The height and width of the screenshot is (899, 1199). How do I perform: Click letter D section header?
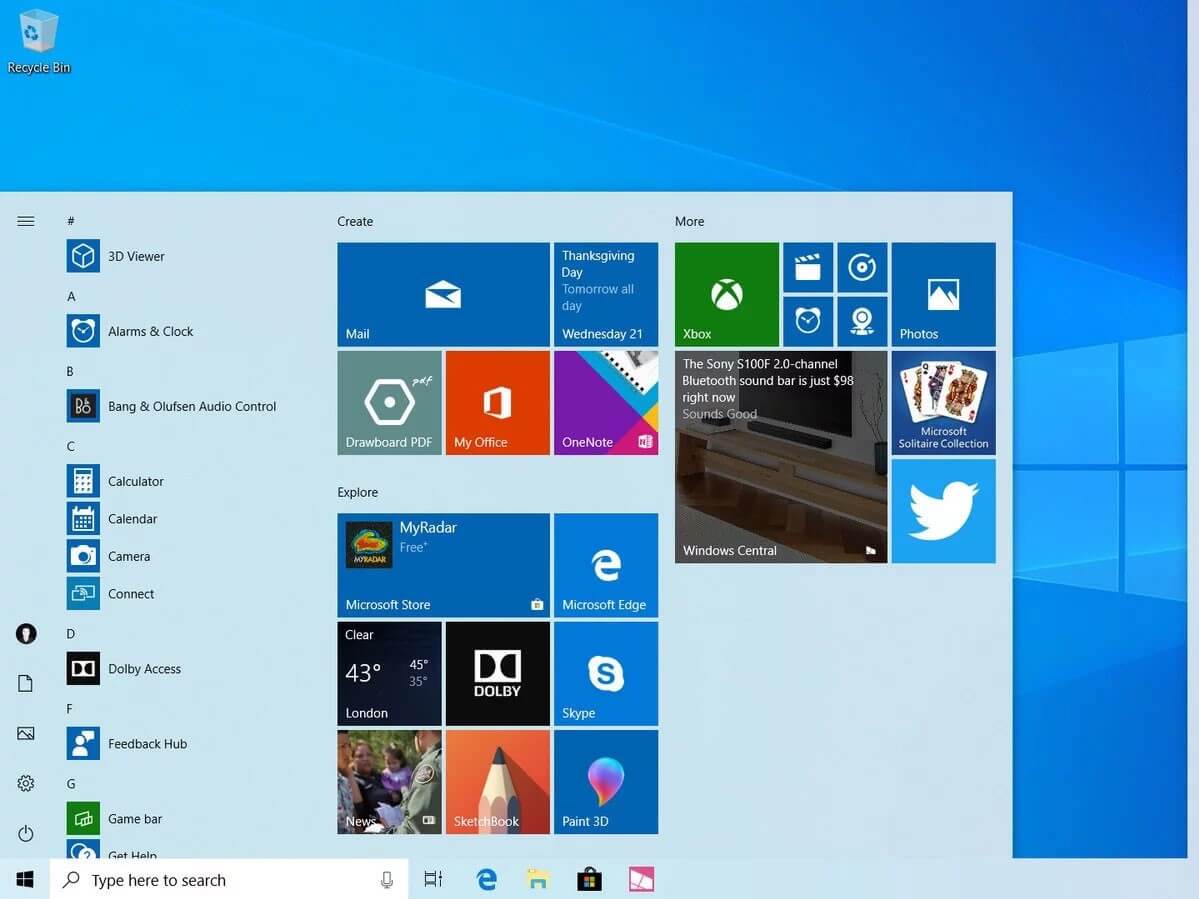pyautogui.click(x=70, y=633)
